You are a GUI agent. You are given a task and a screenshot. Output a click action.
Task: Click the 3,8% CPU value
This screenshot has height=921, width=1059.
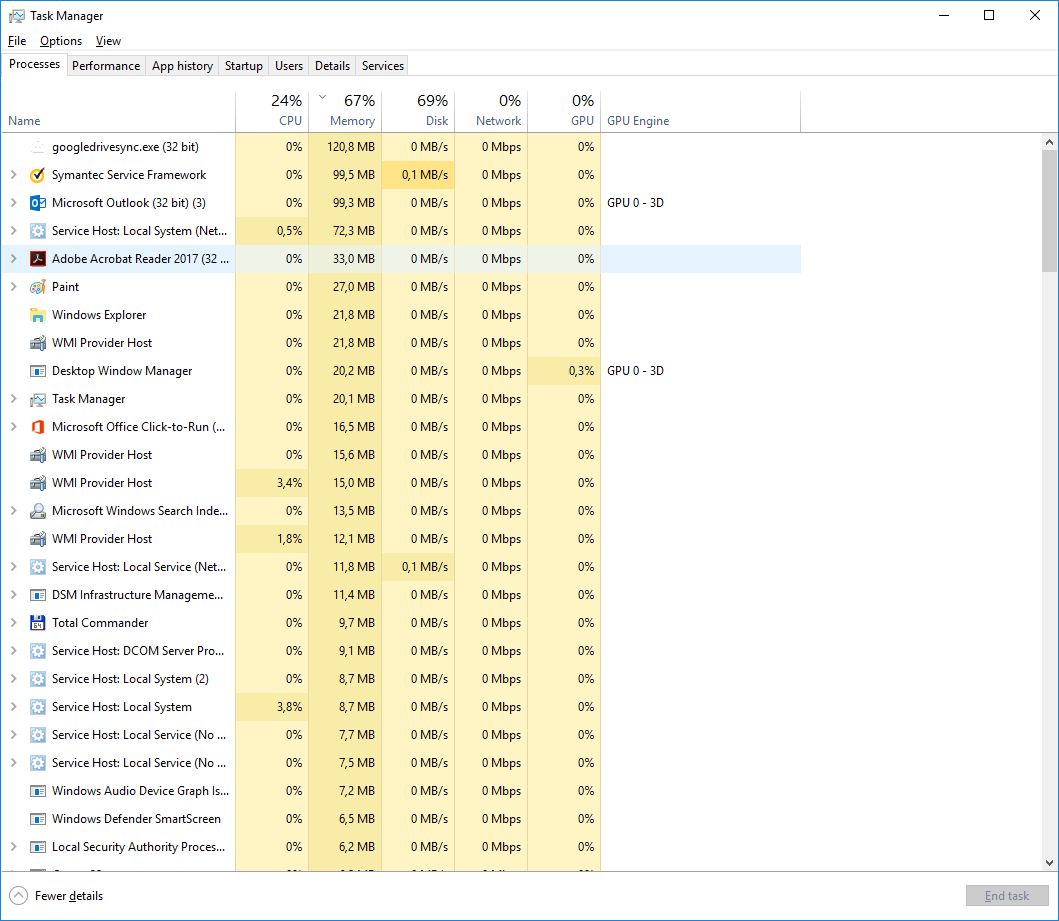click(289, 707)
